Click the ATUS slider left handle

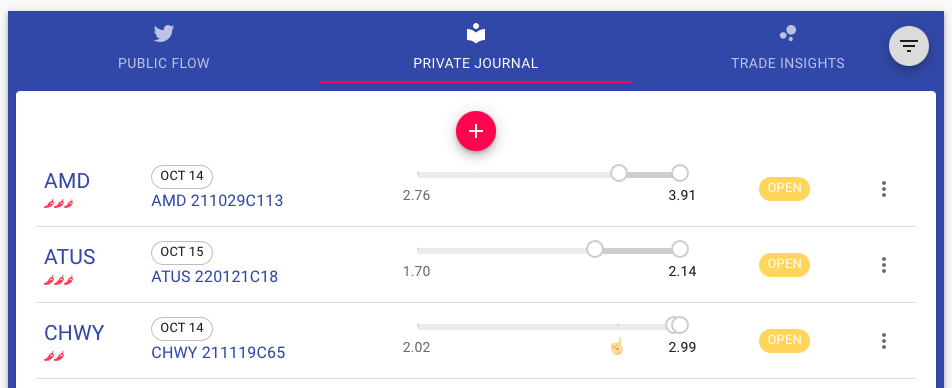click(595, 249)
